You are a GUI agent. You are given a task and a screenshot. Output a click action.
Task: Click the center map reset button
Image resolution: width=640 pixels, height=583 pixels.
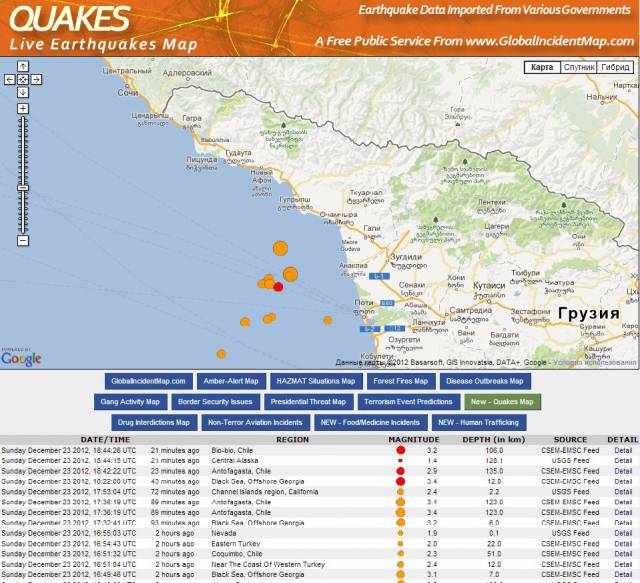click(x=23, y=78)
